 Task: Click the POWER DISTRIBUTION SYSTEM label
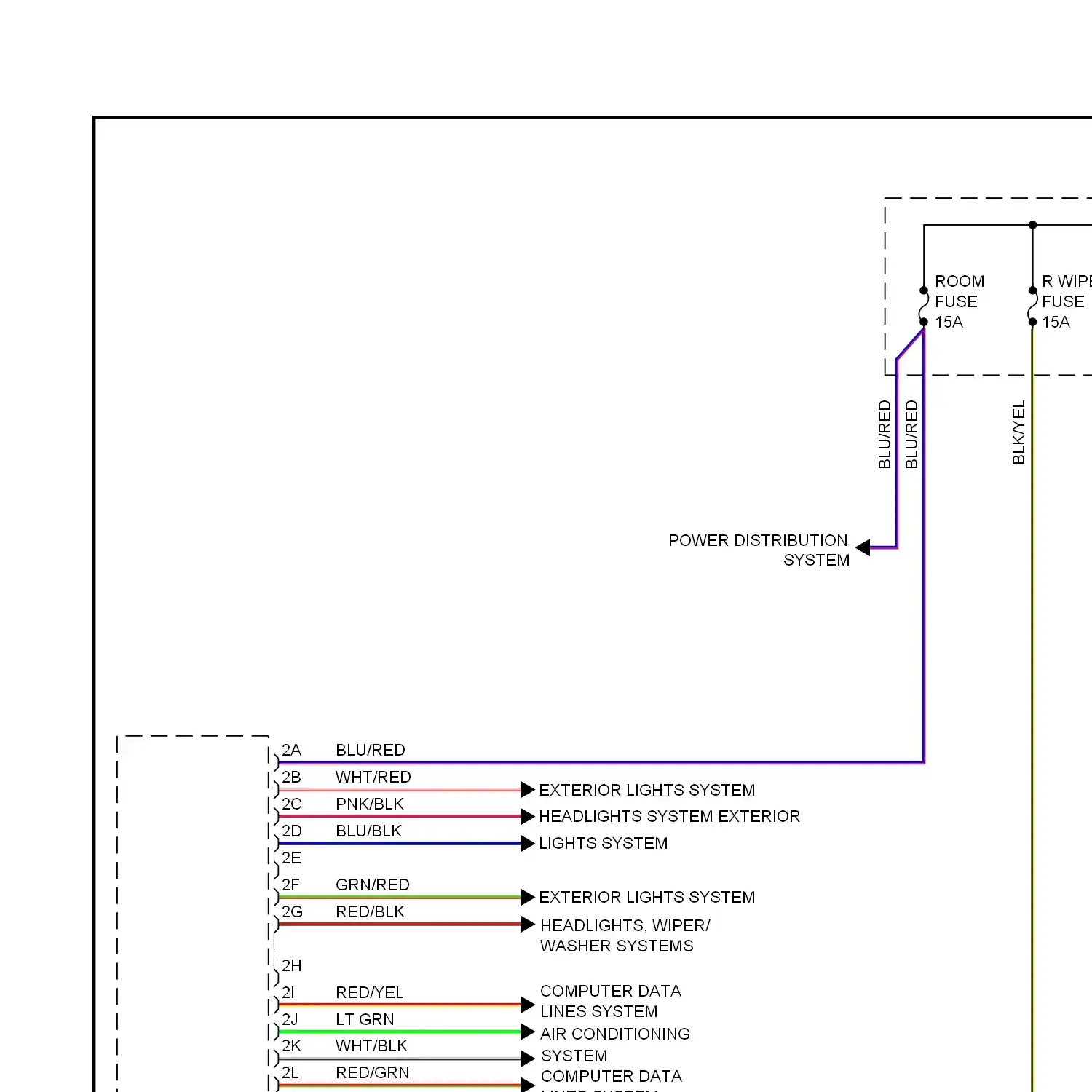pos(759,550)
